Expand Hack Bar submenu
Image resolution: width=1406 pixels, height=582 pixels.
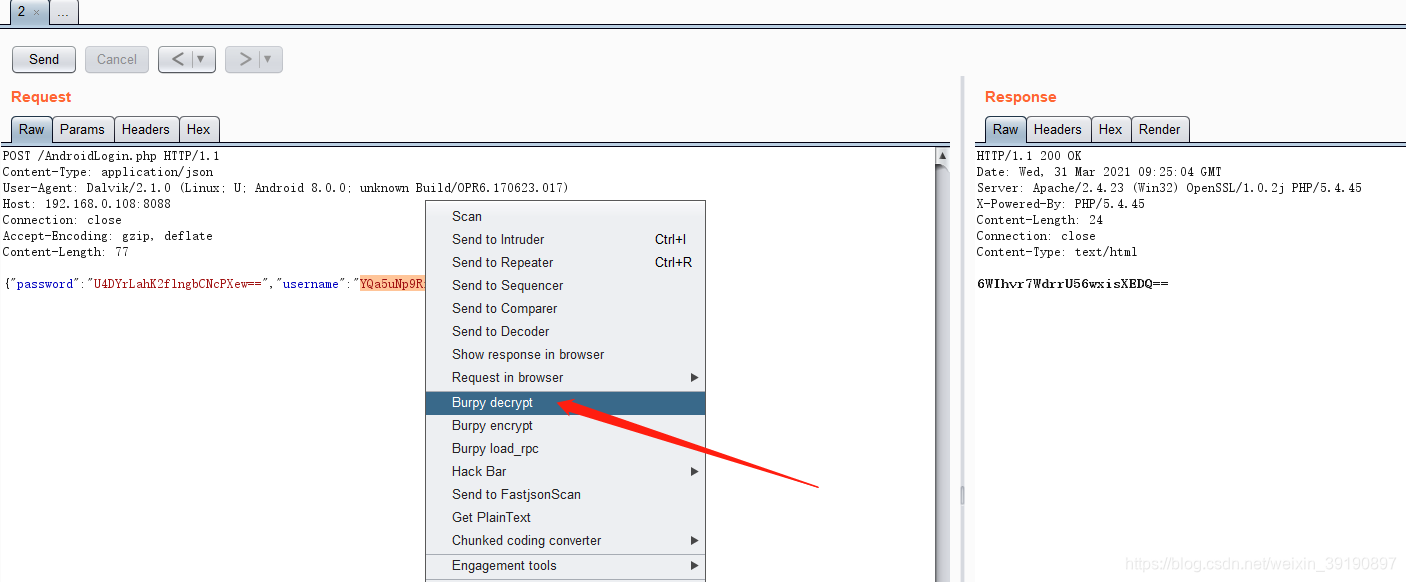click(565, 471)
